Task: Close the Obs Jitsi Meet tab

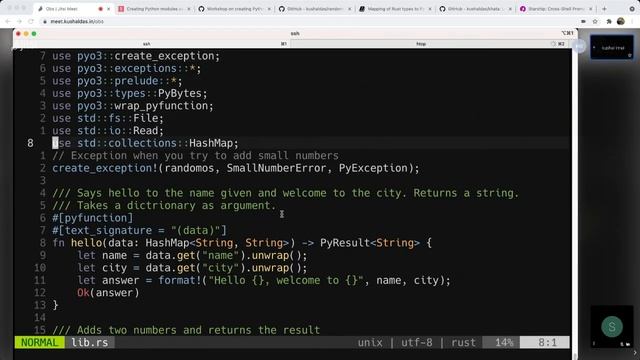Action: click(109, 9)
